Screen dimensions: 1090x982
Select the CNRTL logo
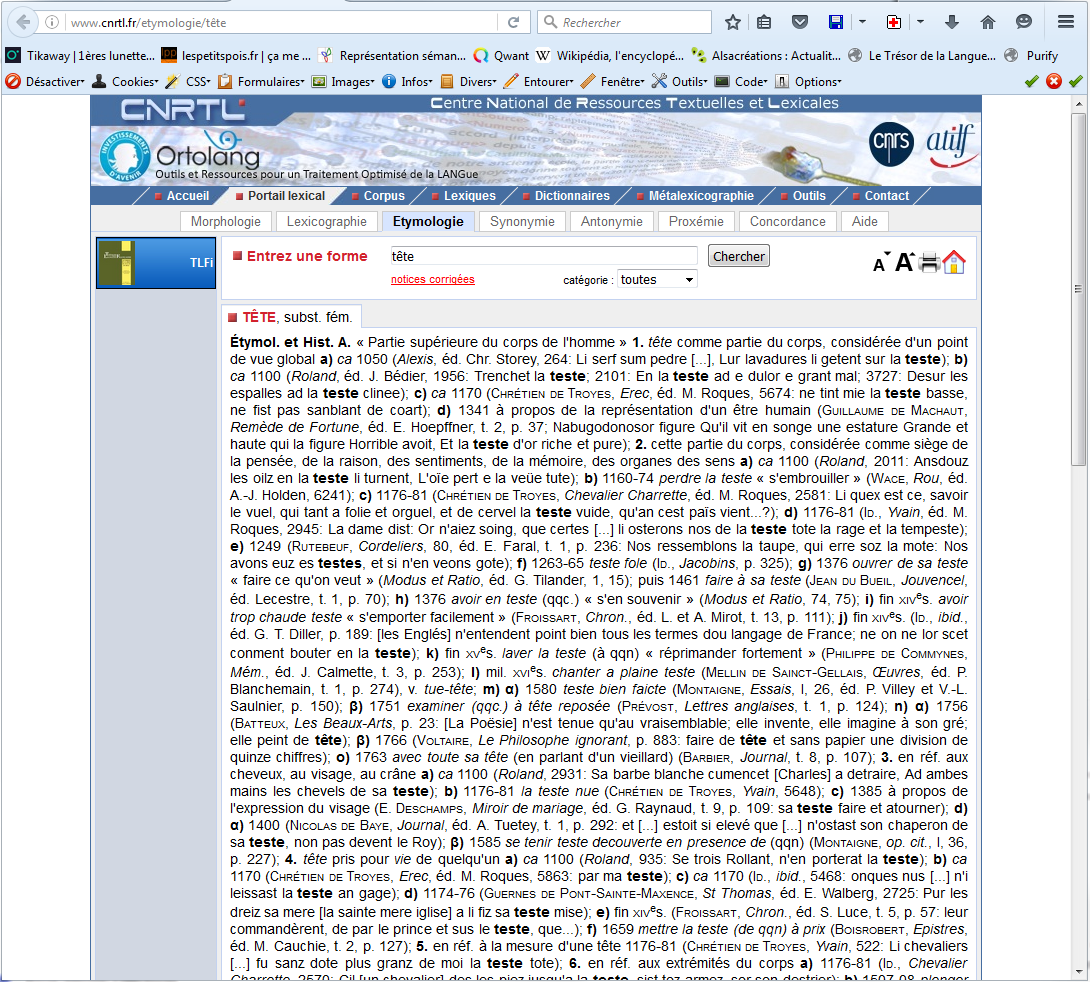183,110
